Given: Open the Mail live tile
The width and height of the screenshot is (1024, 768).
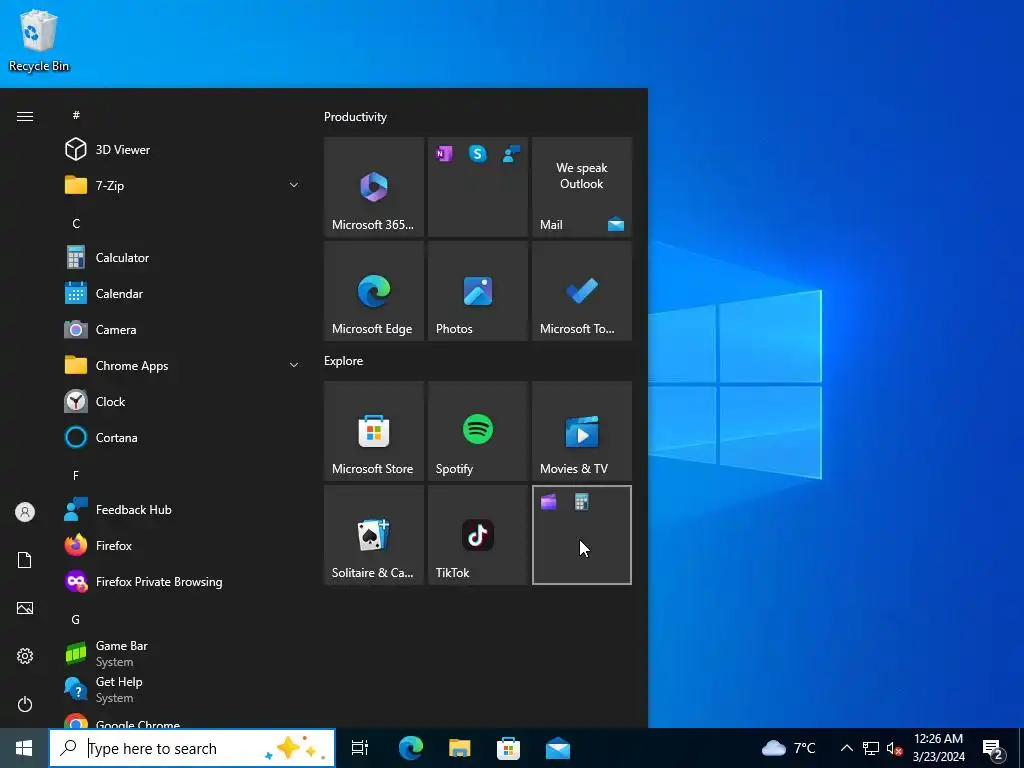Looking at the screenshot, I should click(582, 187).
